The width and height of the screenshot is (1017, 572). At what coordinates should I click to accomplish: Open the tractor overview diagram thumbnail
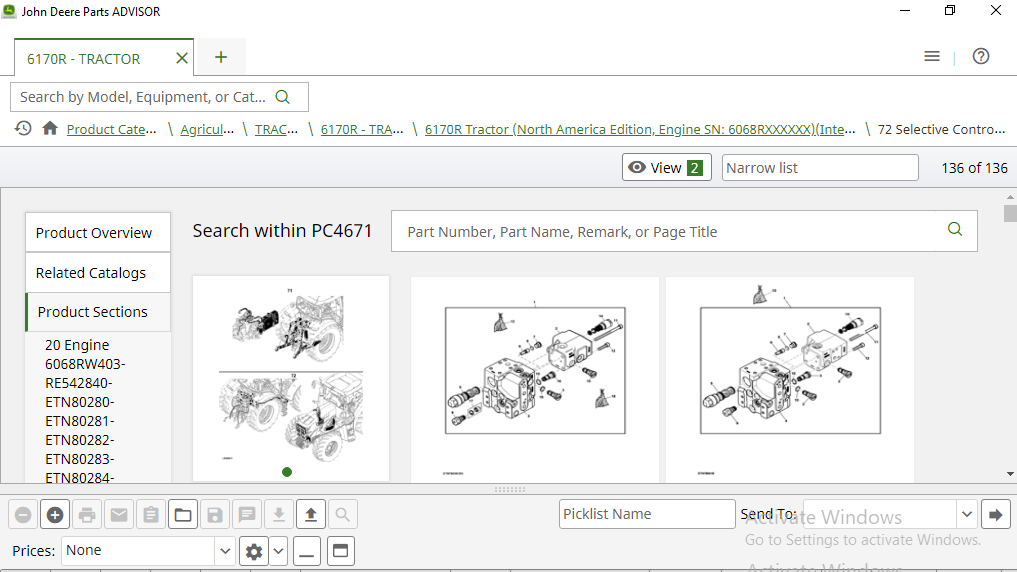(x=291, y=379)
